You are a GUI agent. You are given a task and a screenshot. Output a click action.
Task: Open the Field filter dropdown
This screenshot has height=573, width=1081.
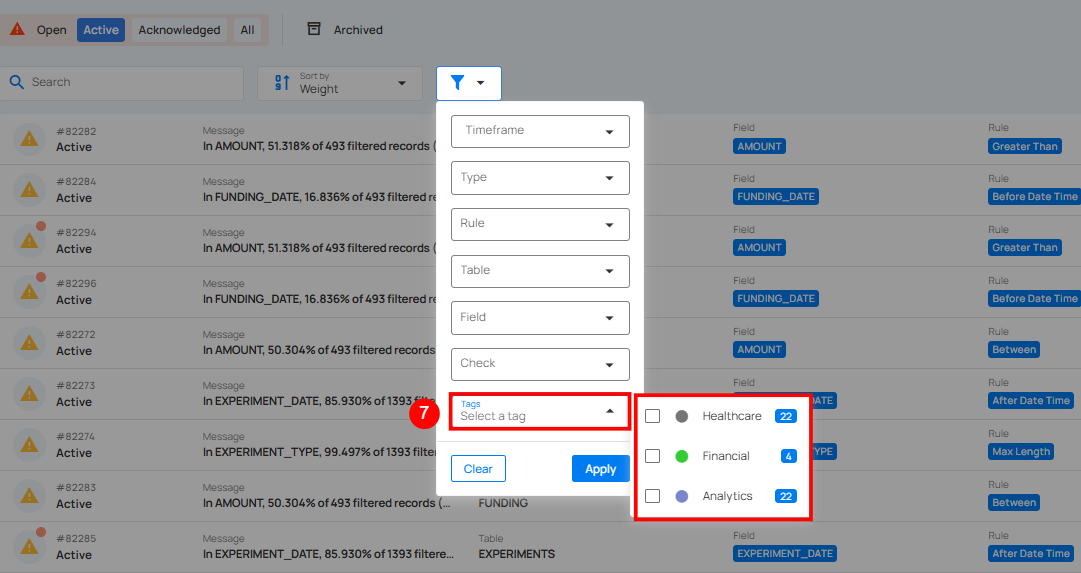pos(540,318)
